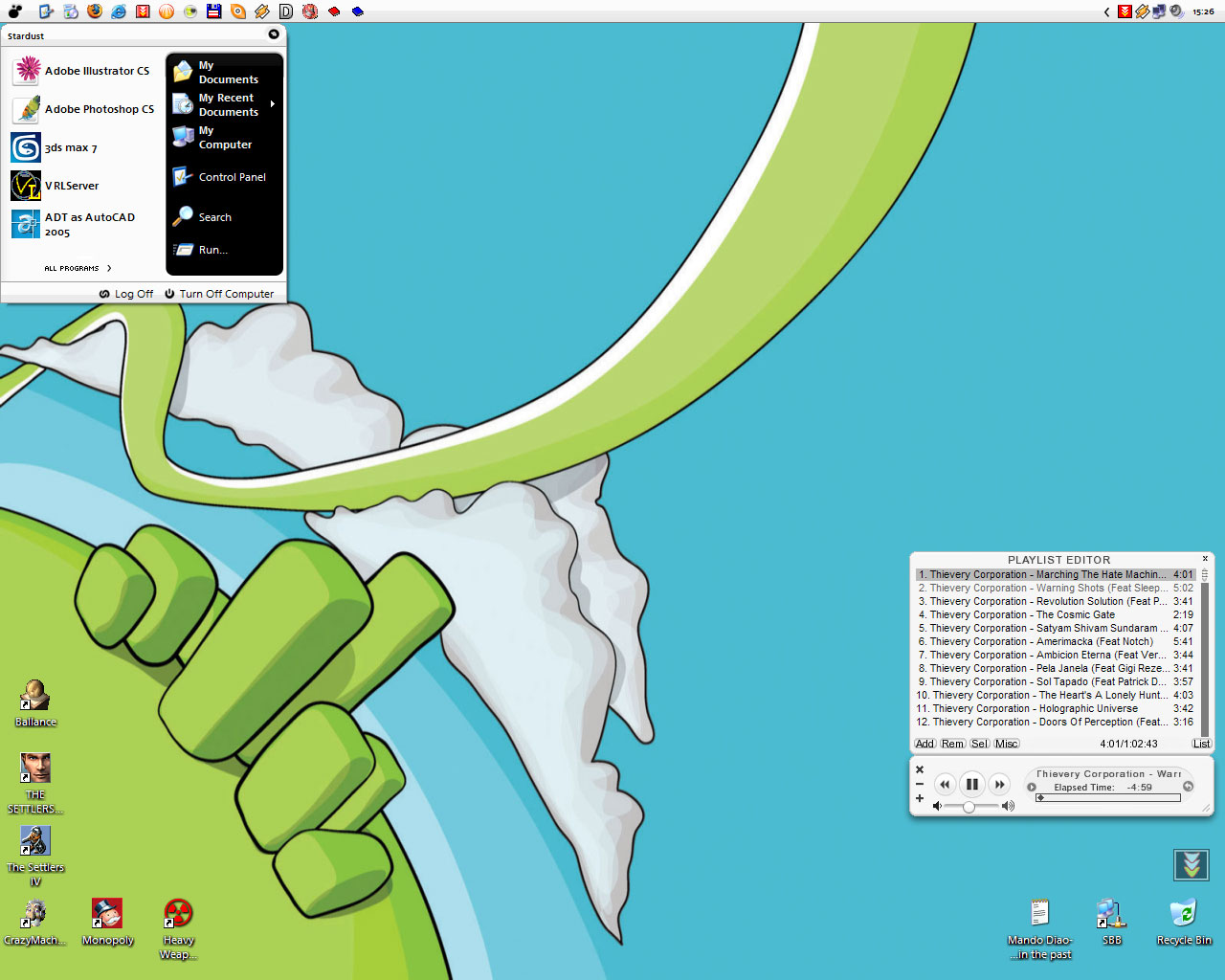The height and width of the screenshot is (980, 1225).
Task: Launch Internet Explorer from the quick-launch bar
Action: tap(119, 11)
